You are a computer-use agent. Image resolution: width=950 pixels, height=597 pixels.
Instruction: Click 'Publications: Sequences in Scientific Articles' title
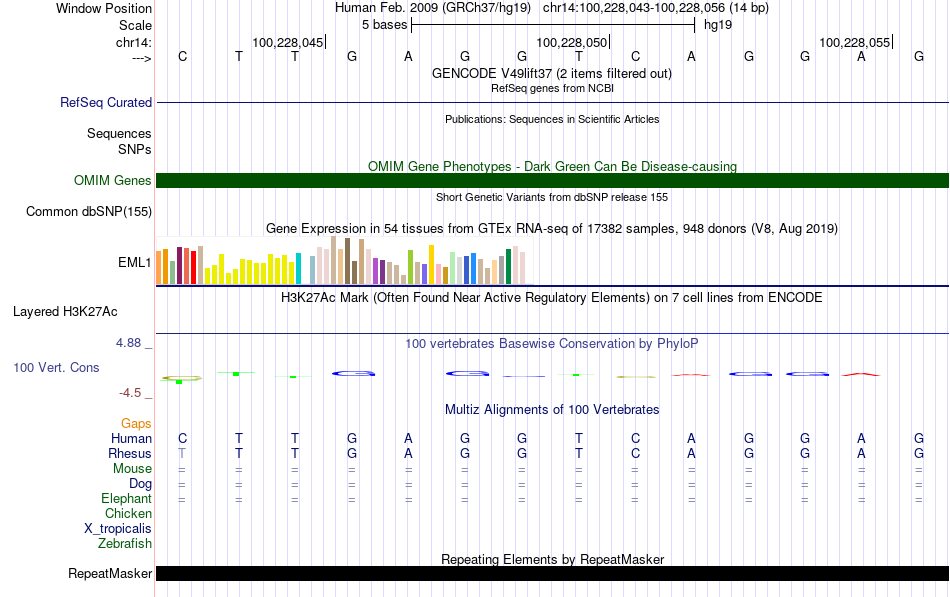[x=552, y=119]
